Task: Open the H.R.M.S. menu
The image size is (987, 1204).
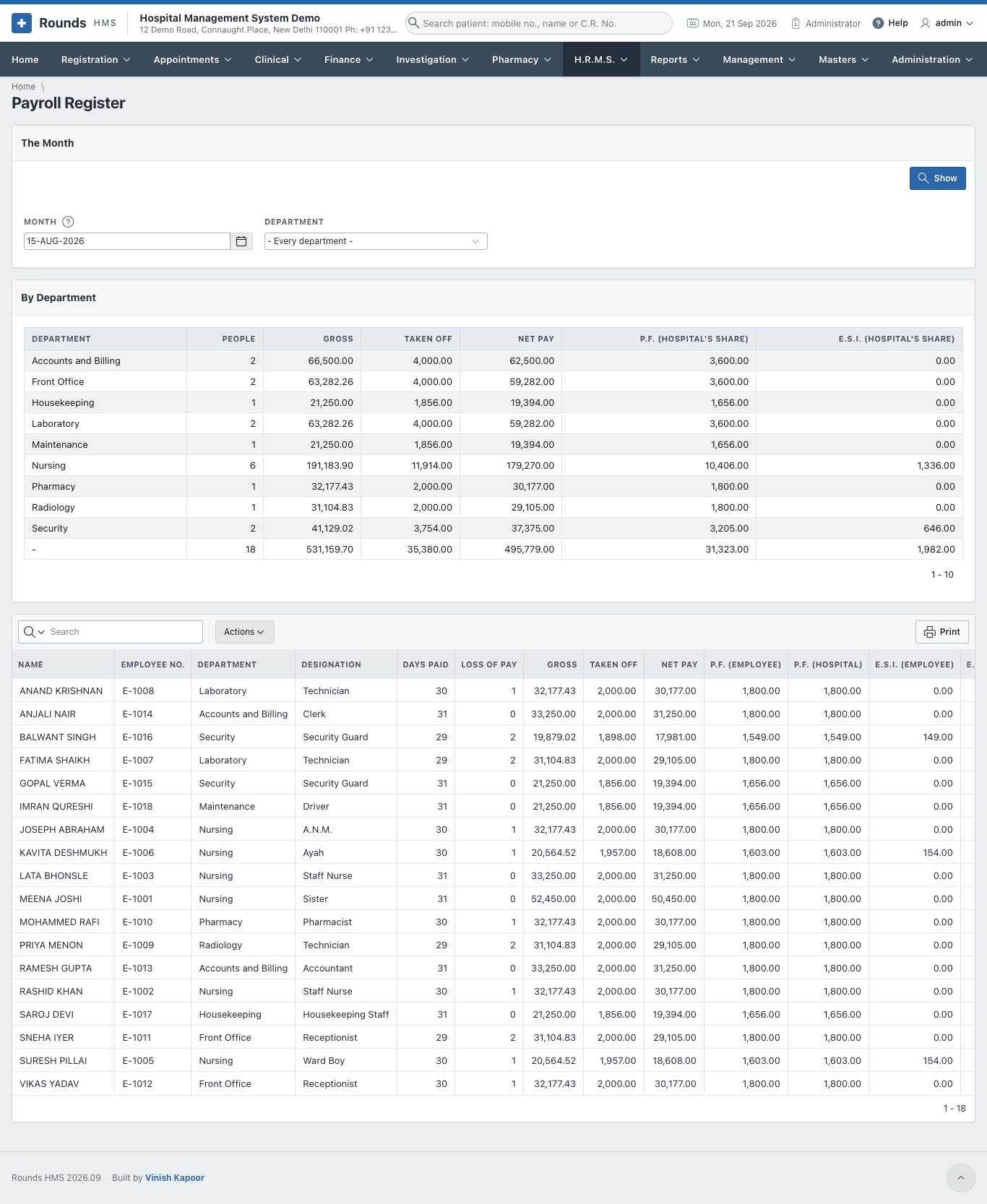Action: pos(601,59)
